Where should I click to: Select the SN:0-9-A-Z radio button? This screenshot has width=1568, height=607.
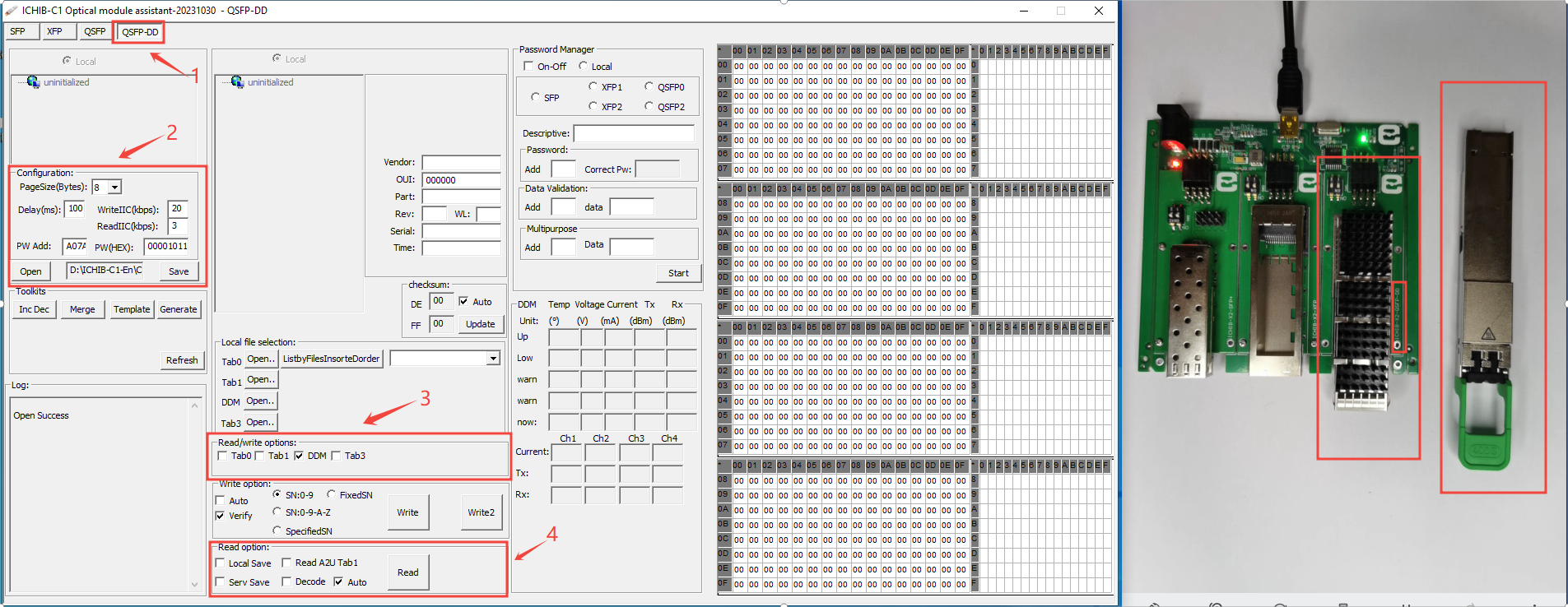point(277,512)
